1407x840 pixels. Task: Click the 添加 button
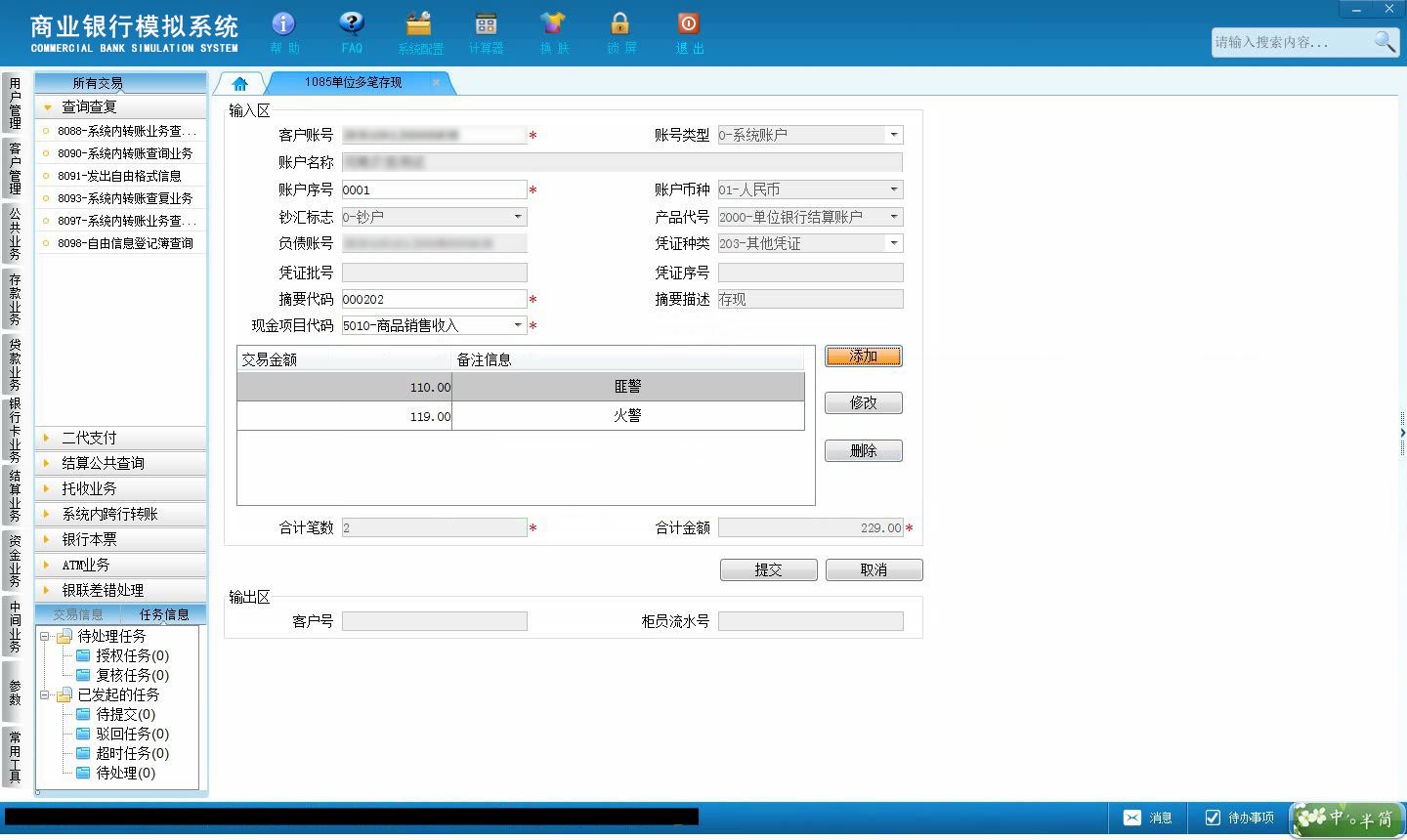click(x=864, y=357)
